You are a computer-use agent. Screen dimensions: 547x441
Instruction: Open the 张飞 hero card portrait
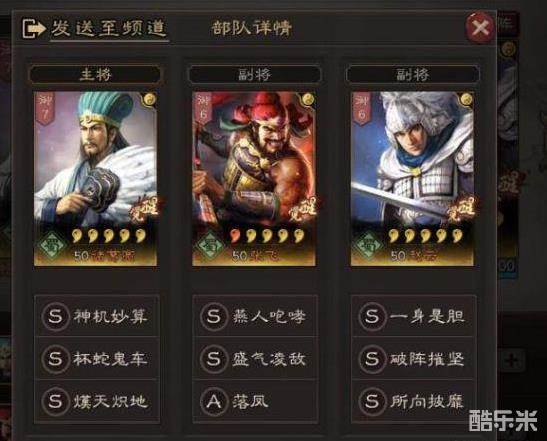(x=254, y=179)
